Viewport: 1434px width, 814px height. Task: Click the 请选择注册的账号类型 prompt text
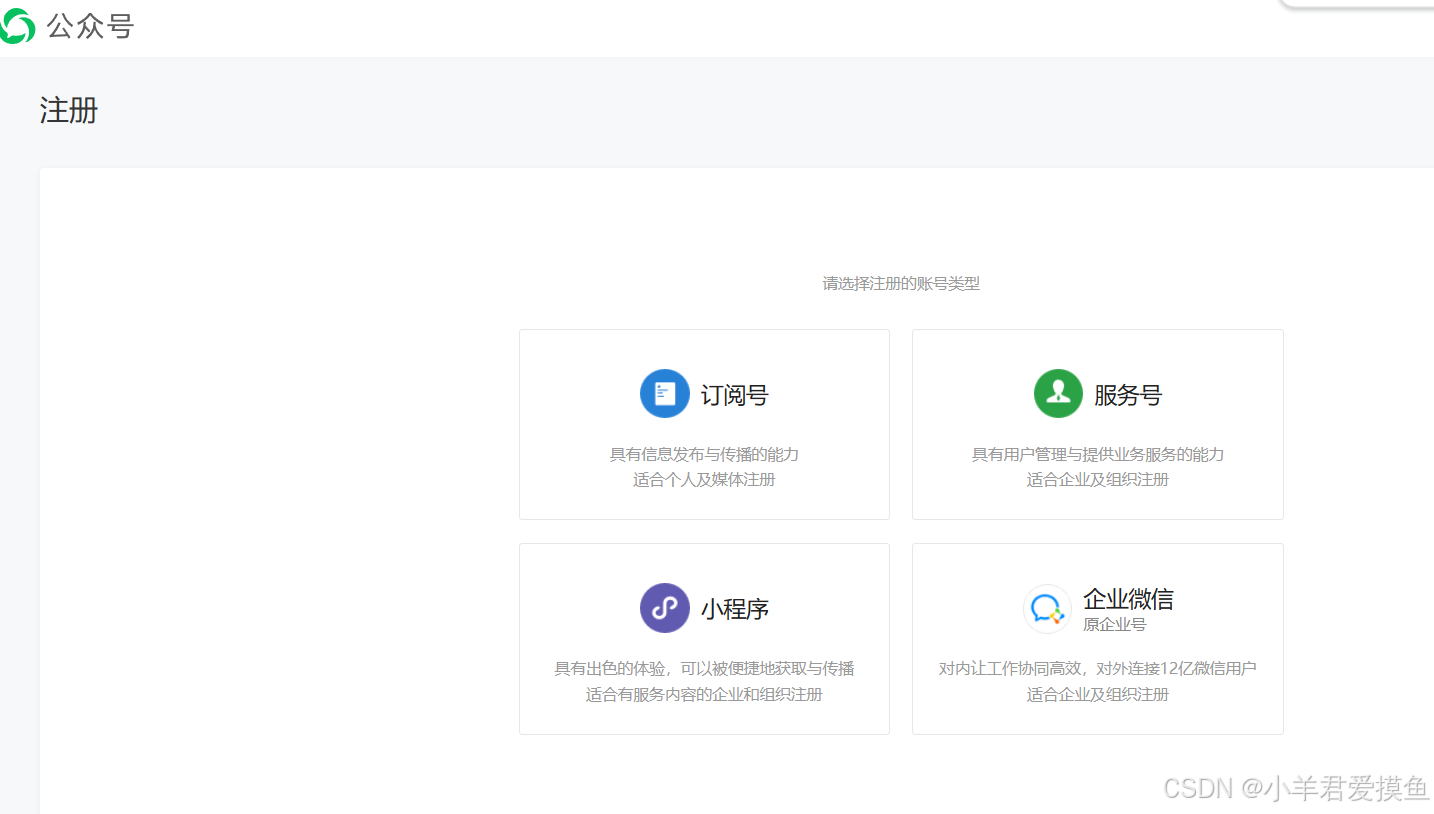(x=901, y=284)
